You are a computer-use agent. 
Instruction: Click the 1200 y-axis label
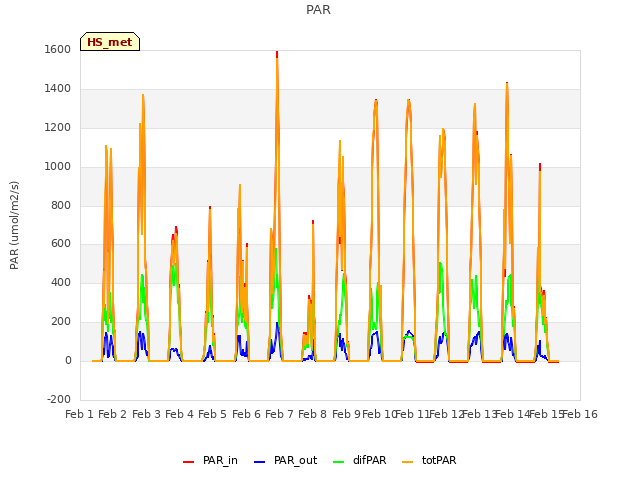coord(58,128)
